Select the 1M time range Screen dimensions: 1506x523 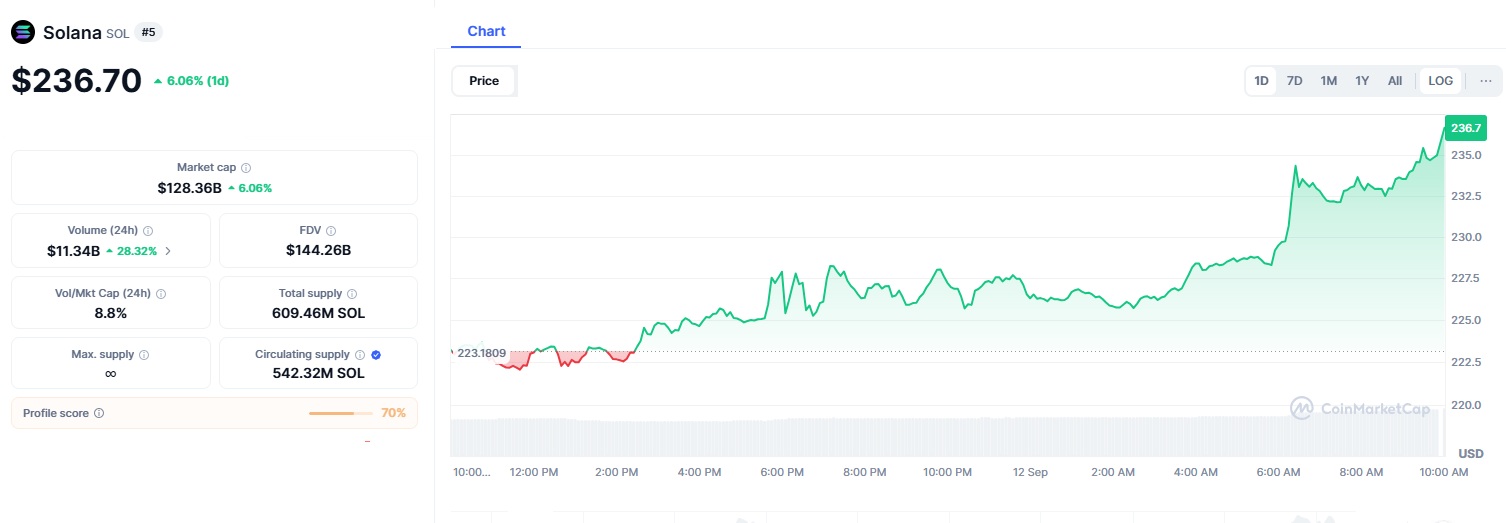pos(1329,81)
